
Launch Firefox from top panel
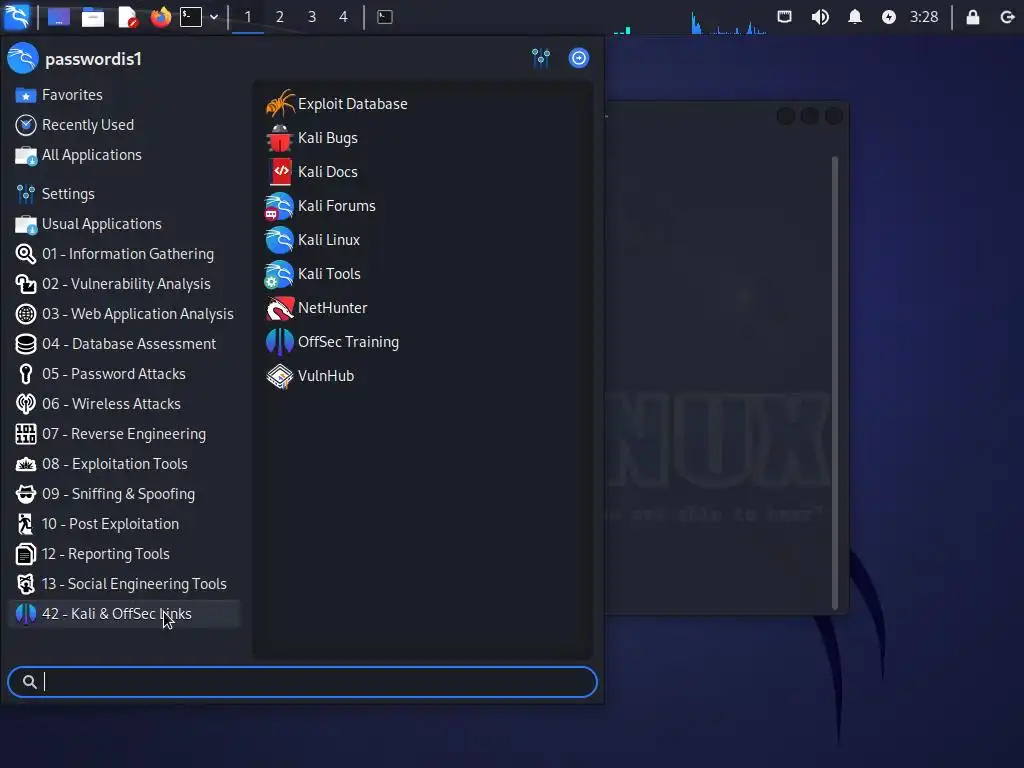tap(161, 17)
